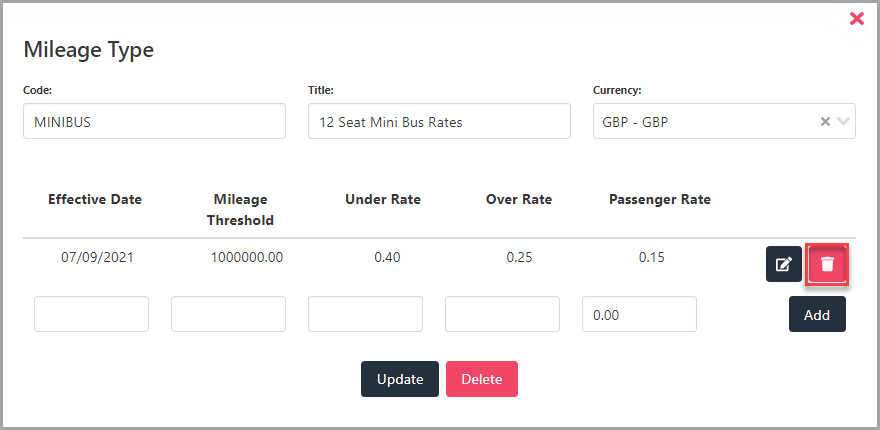The image size is (880, 430).
Task: Expand the Currency dropdown chevron
Action: [843, 121]
